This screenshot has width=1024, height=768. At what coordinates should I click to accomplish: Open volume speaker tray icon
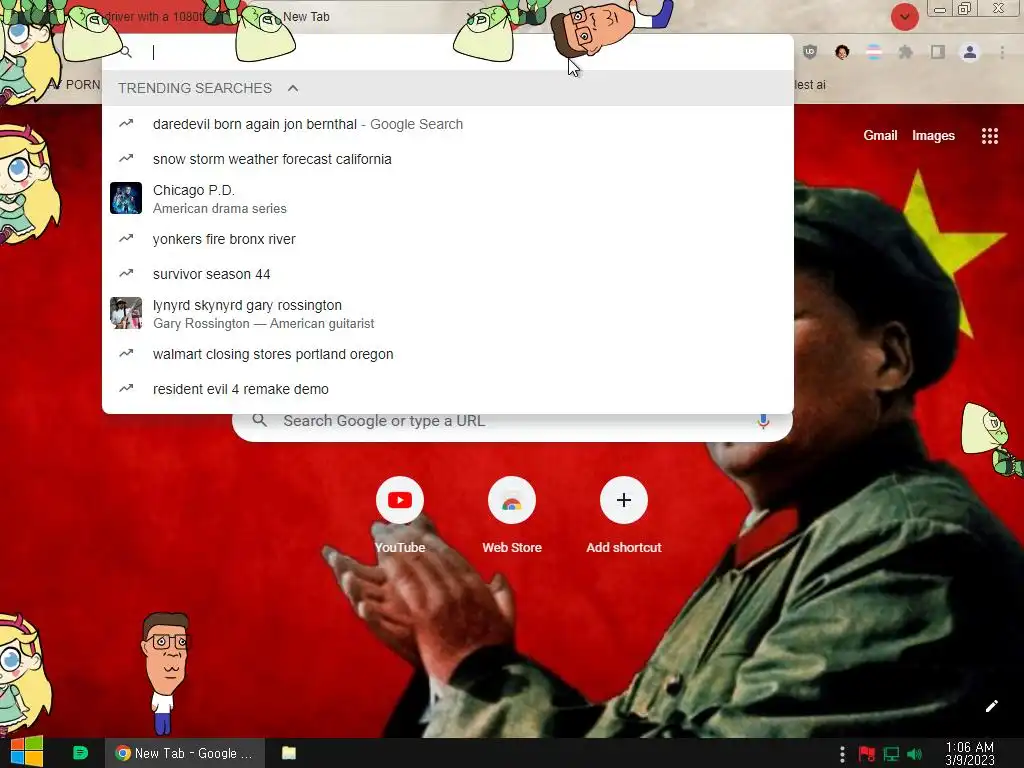click(915, 754)
